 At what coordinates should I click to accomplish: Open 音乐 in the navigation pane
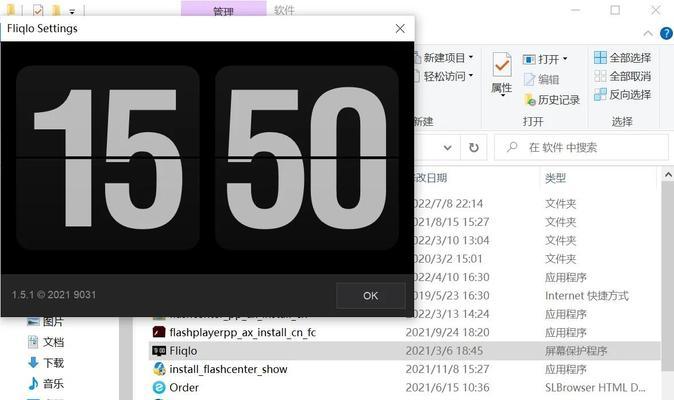coord(53,383)
